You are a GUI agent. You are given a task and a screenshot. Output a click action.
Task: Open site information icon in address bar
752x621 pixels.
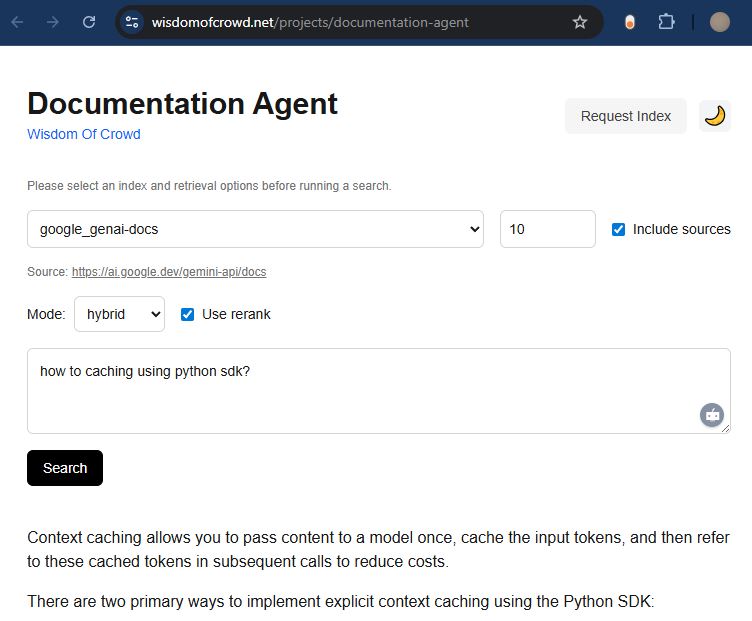(x=134, y=22)
